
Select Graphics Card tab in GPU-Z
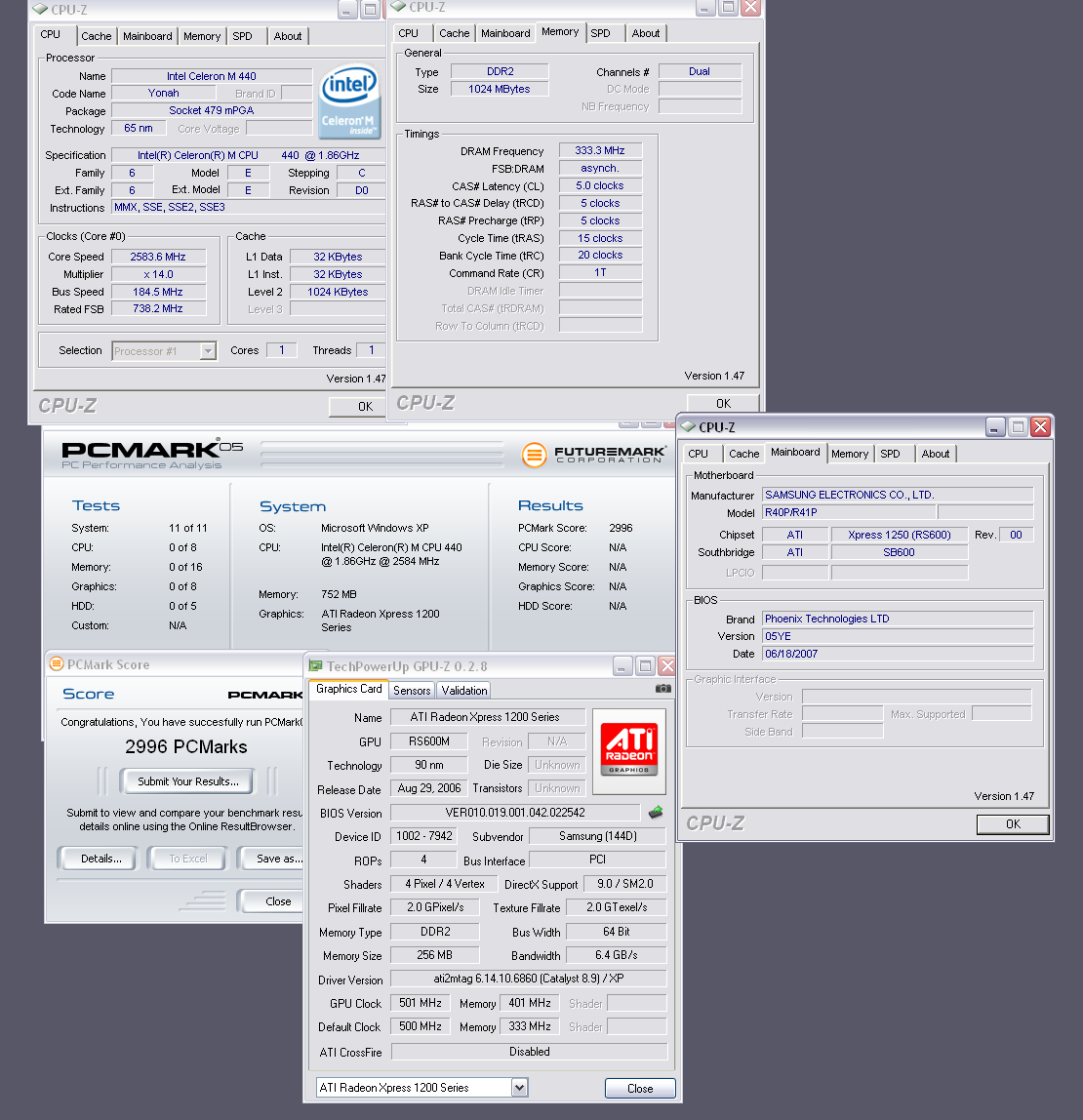point(348,689)
